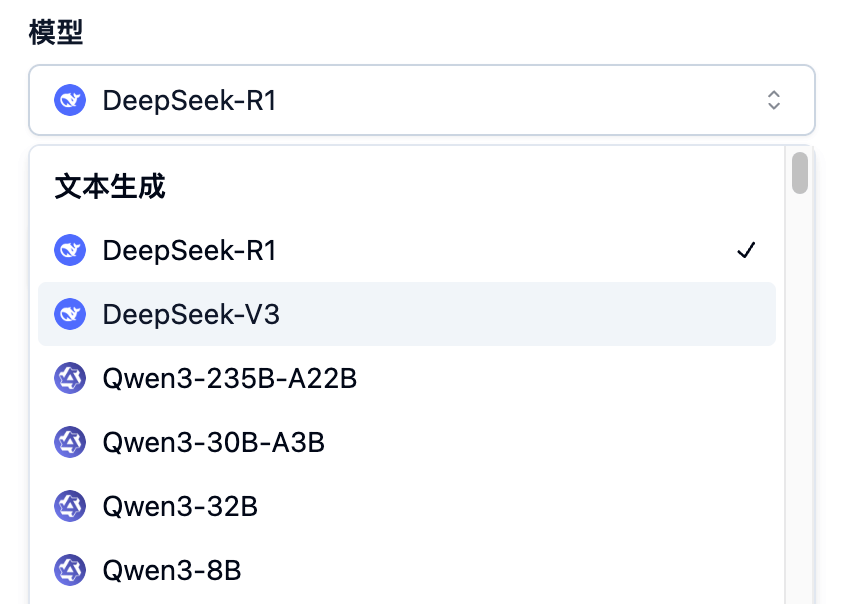This screenshot has width=846, height=604.
Task: Click the Qwen3-235B-A22B model icon
Action: 70,378
